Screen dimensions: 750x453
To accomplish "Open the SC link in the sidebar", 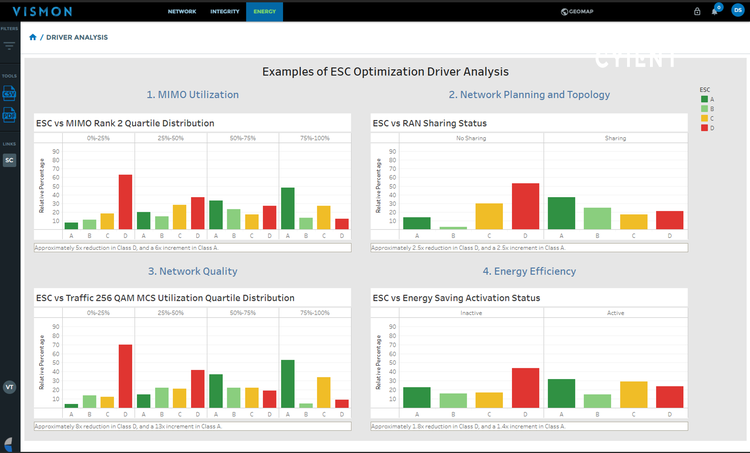I will click(10, 160).
